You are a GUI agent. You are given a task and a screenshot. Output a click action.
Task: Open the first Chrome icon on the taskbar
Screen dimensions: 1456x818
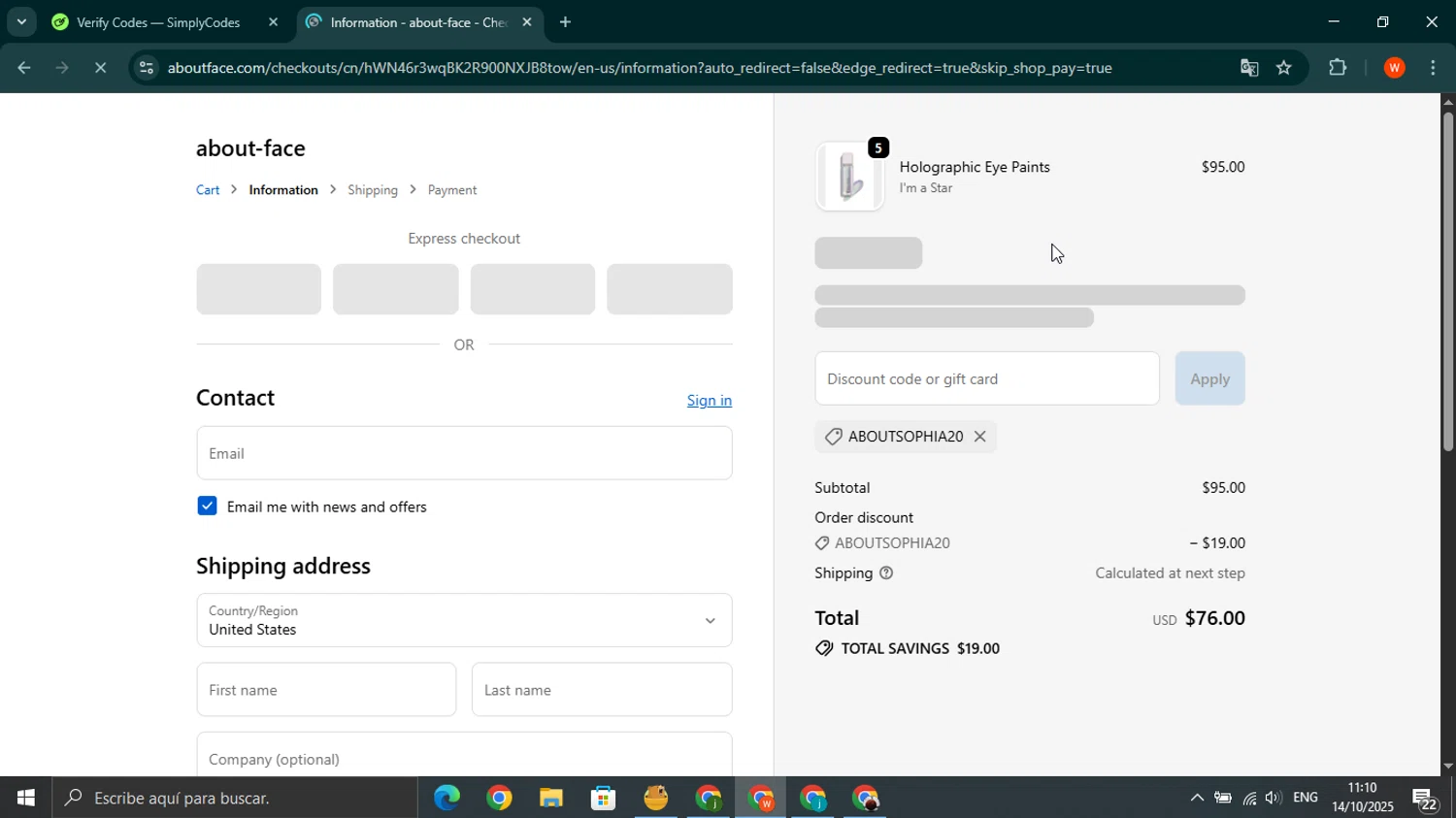click(500, 799)
